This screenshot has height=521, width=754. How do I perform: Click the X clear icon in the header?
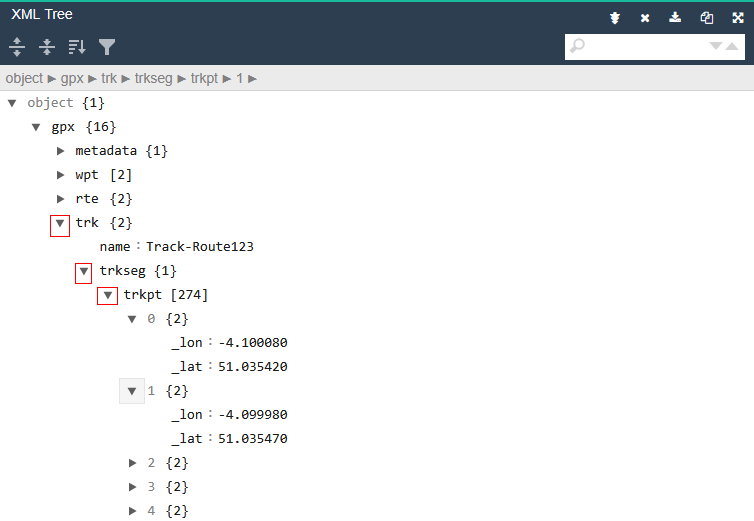tap(645, 17)
